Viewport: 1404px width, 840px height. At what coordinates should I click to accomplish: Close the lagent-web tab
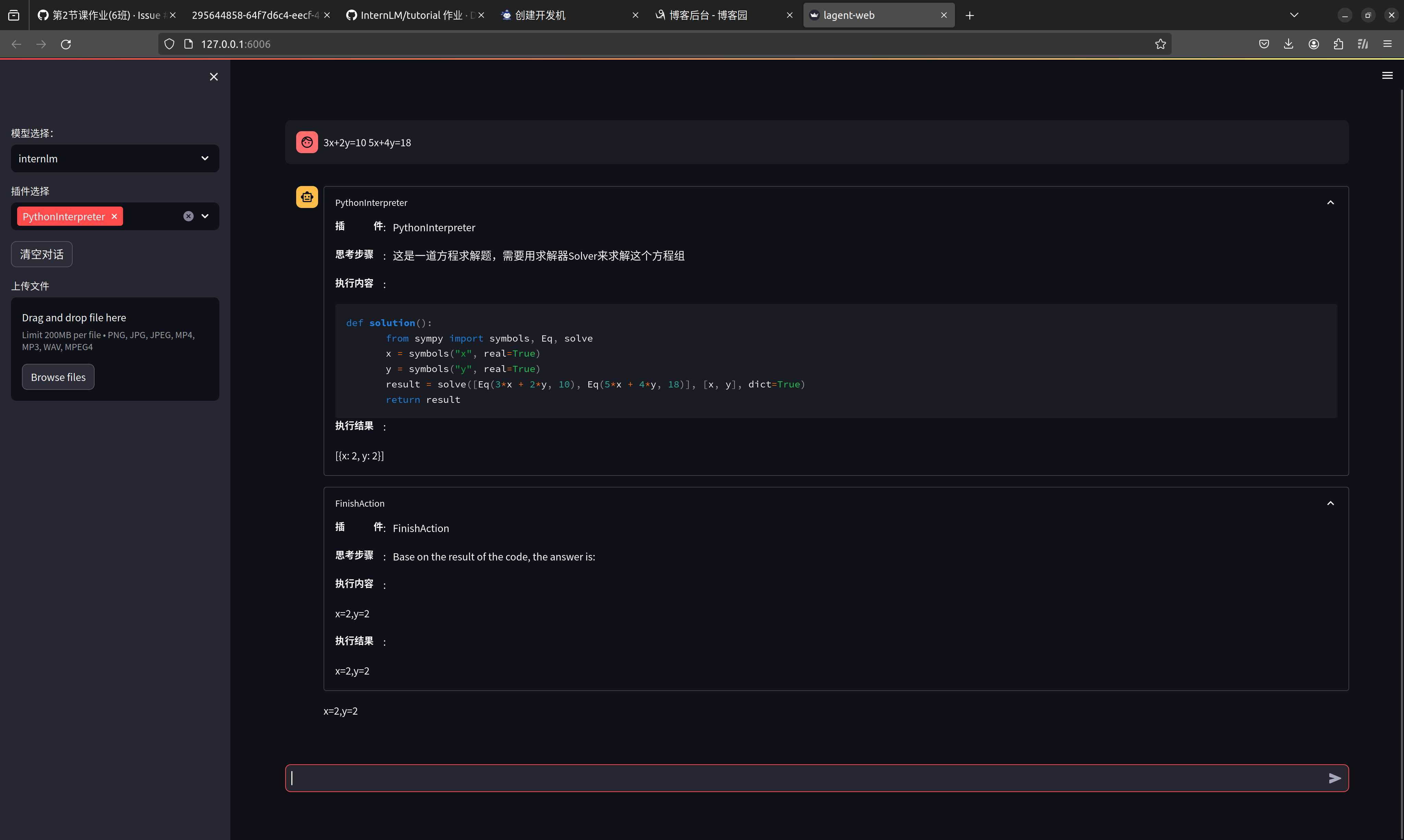tap(944, 15)
